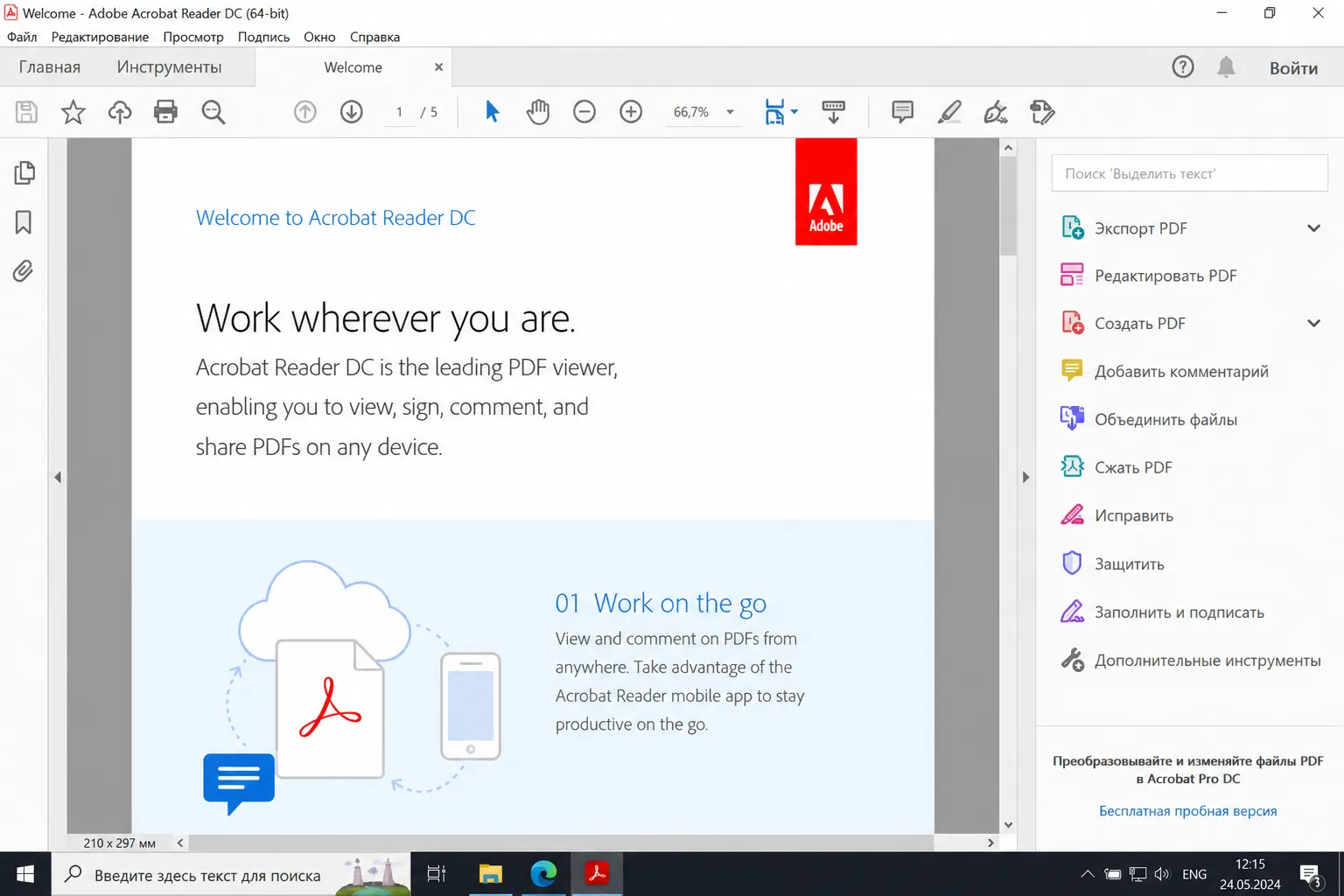Open the sign document pen icon

(x=996, y=112)
